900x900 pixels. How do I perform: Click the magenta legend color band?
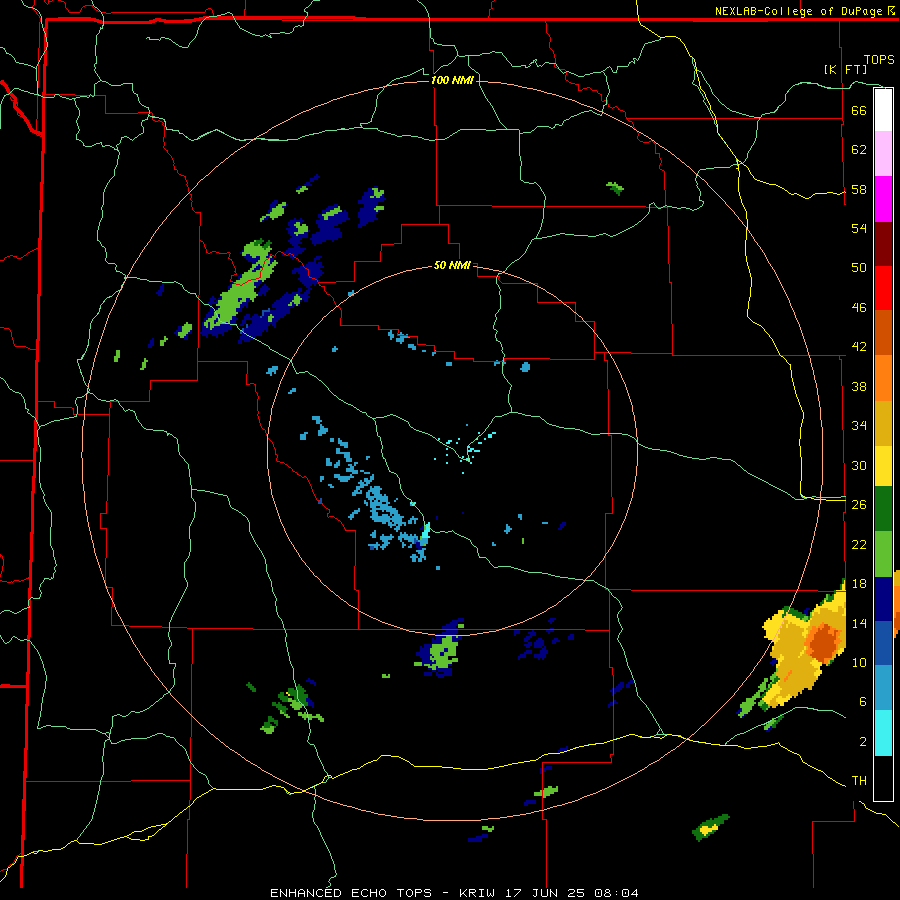(883, 199)
